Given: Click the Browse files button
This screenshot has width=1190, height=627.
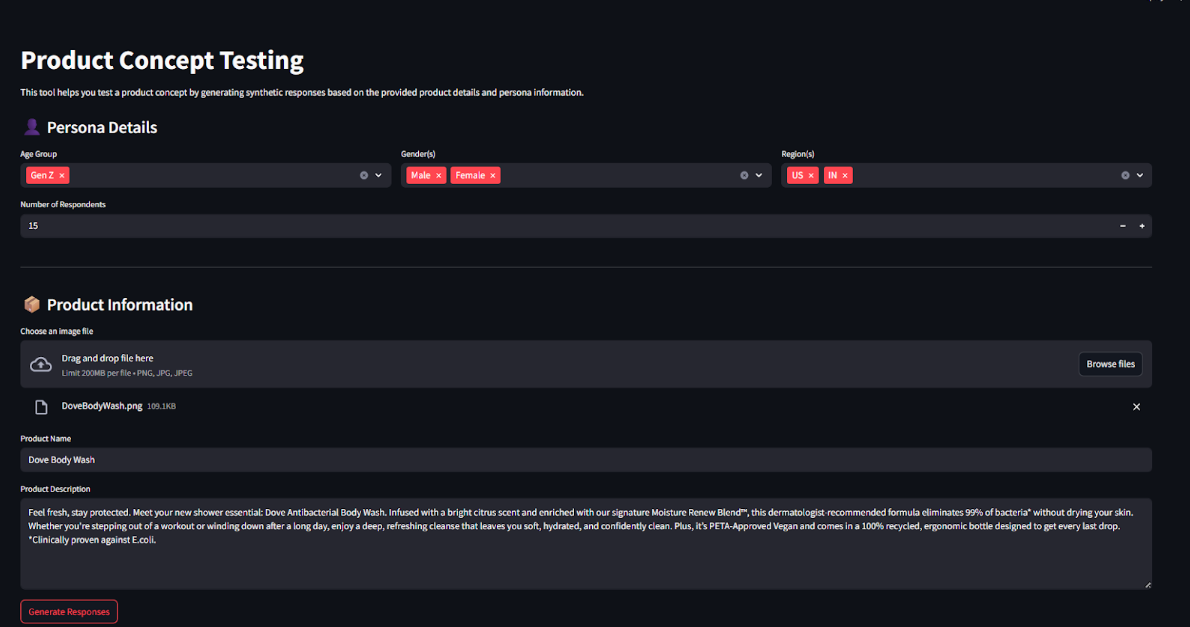Looking at the screenshot, I should pyautogui.click(x=1110, y=364).
